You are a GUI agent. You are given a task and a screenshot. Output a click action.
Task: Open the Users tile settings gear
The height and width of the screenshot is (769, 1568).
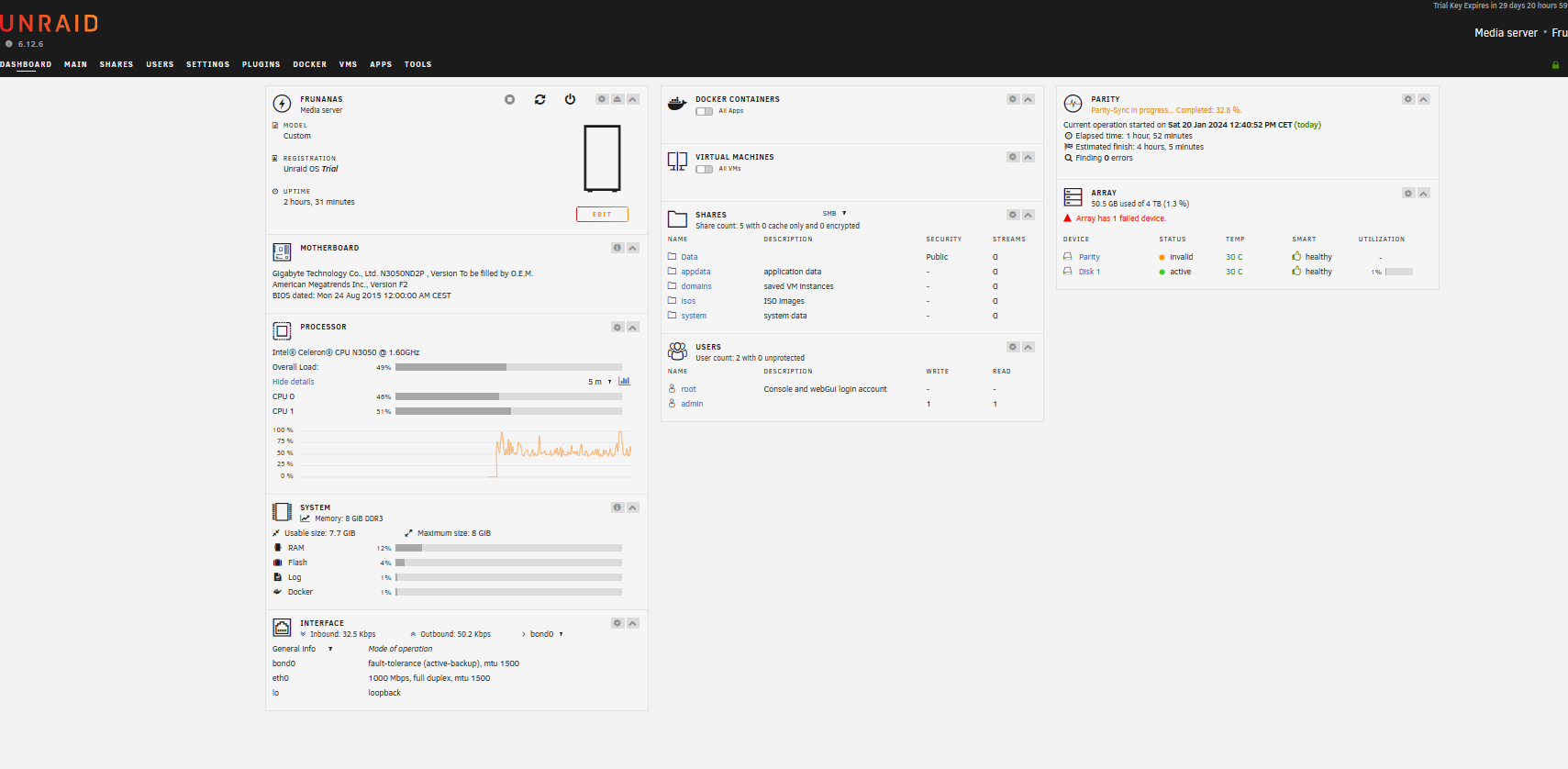point(1013,347)
